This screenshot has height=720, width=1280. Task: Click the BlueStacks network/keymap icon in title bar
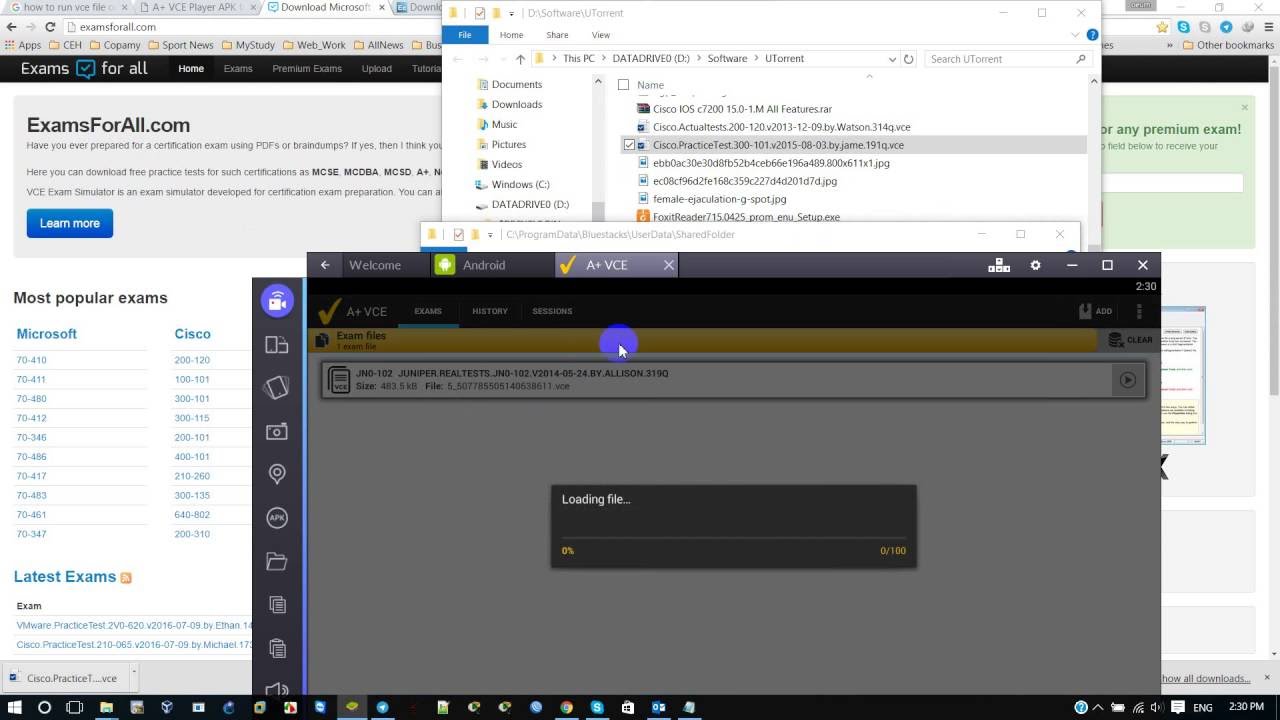pos(999,265)
